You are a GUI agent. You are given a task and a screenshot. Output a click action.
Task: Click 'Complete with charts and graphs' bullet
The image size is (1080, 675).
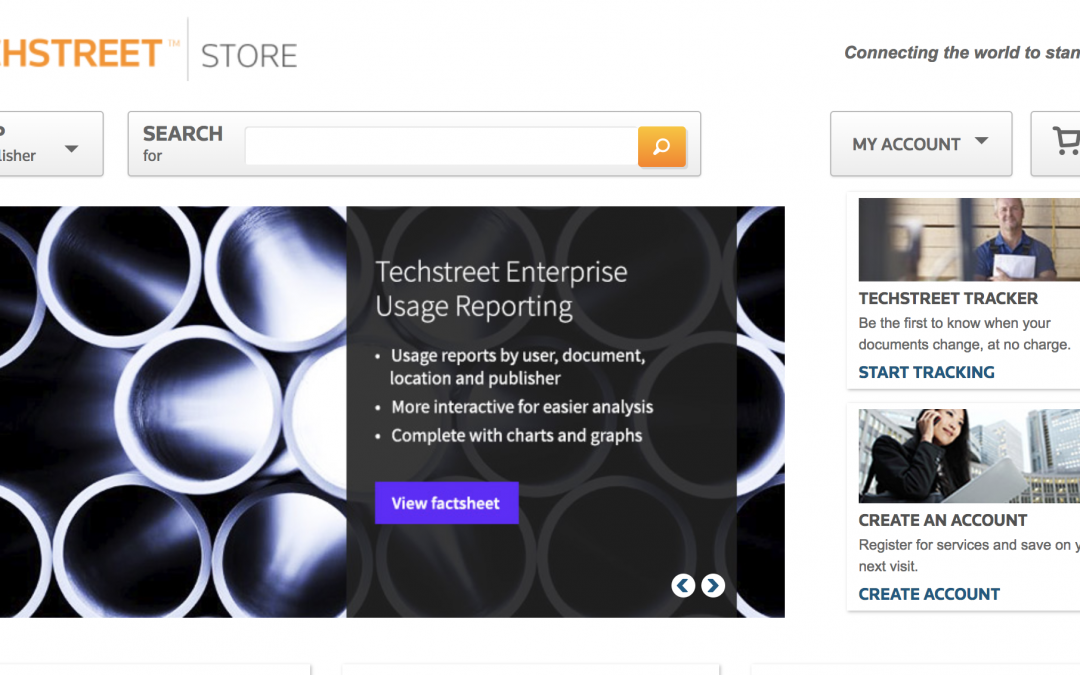(517, 436)
